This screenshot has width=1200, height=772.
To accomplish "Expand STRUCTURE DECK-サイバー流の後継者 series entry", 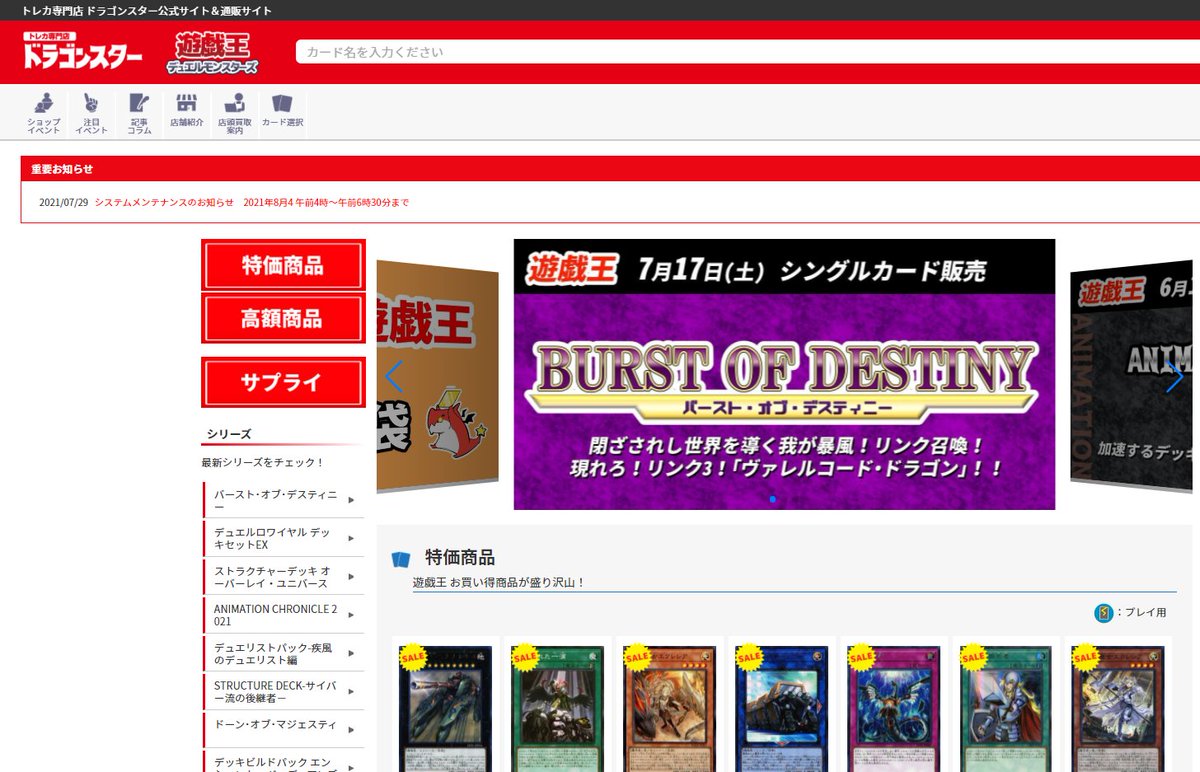I will coord(284,691).
